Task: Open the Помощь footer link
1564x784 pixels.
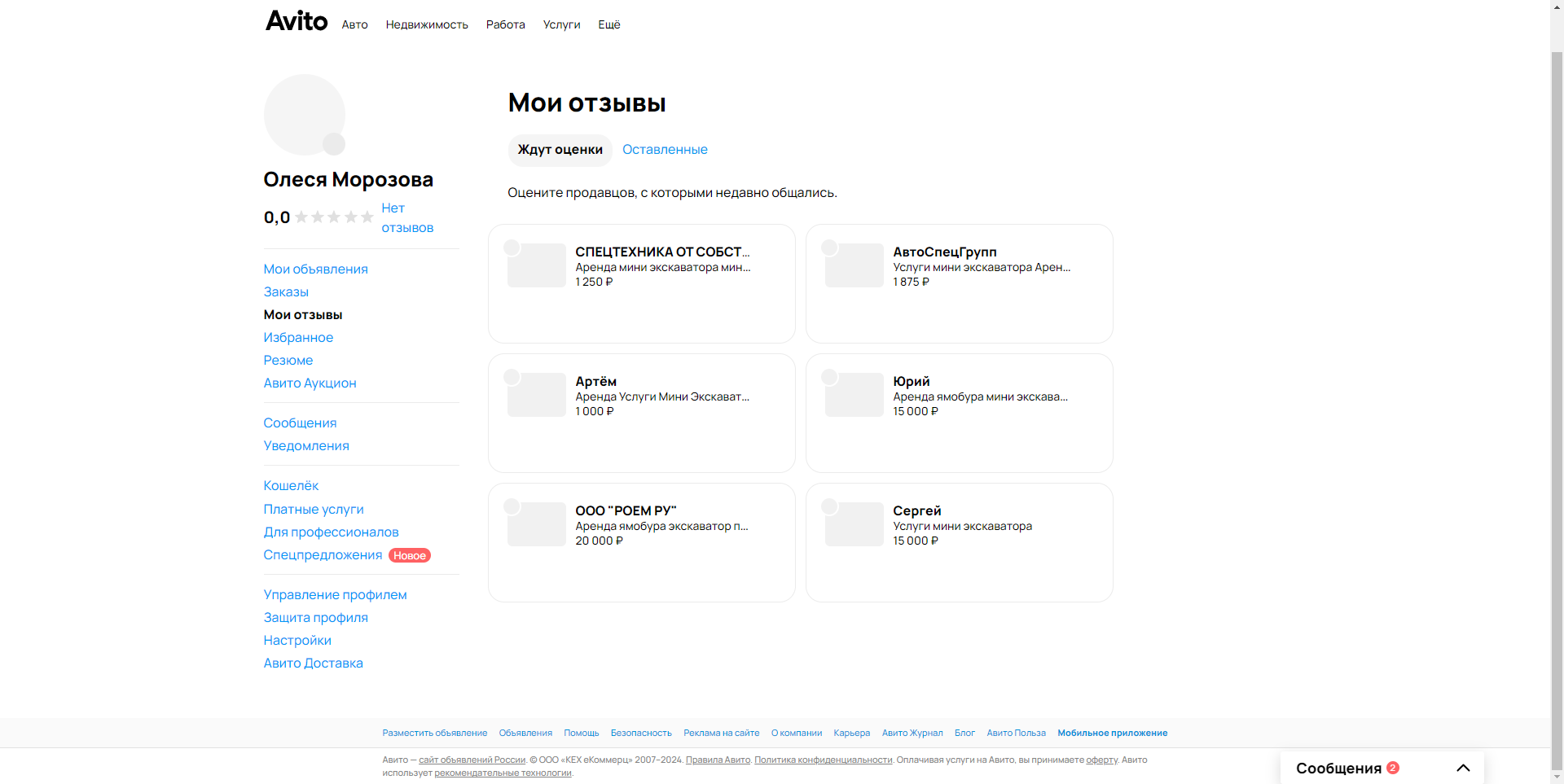Action: pyautogui.click(x=582, y=734)
